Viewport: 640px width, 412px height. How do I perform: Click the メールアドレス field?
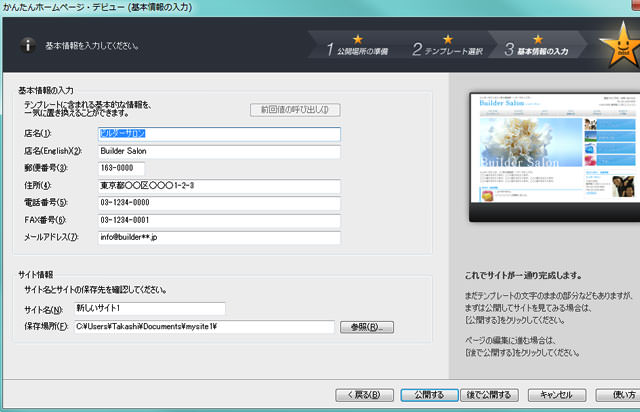click(219, 238)
